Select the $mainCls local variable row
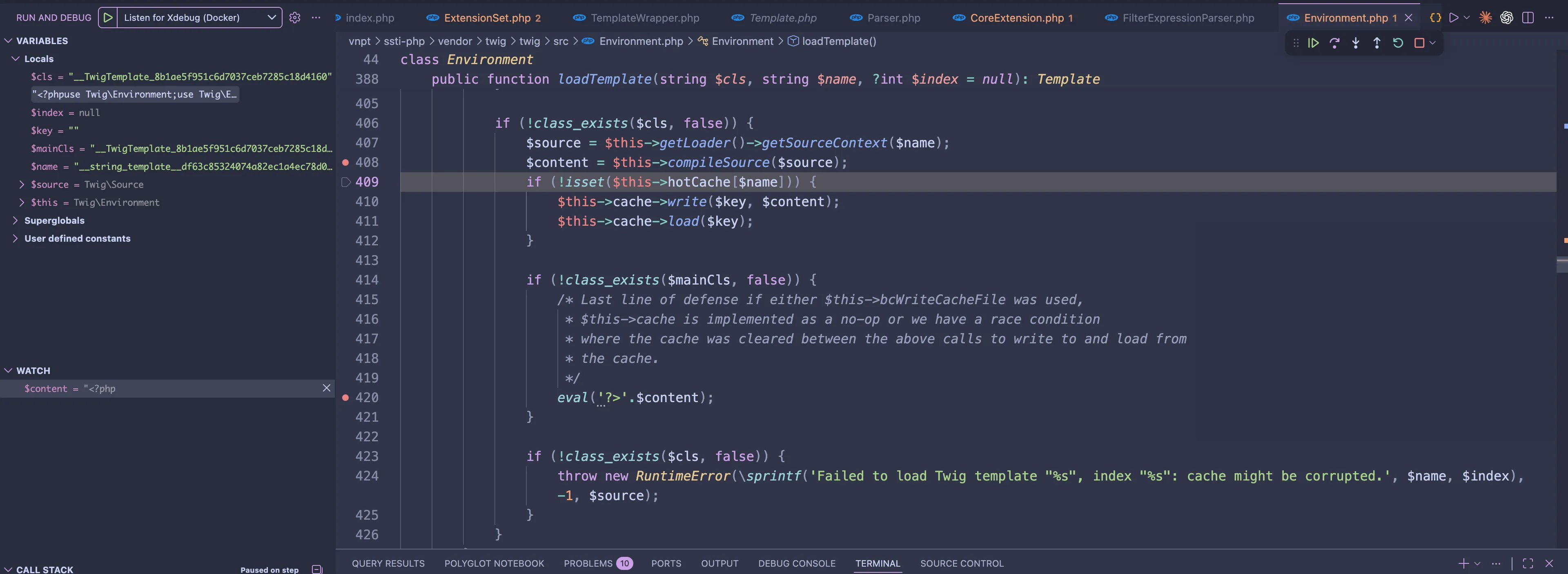 [167, 149]
